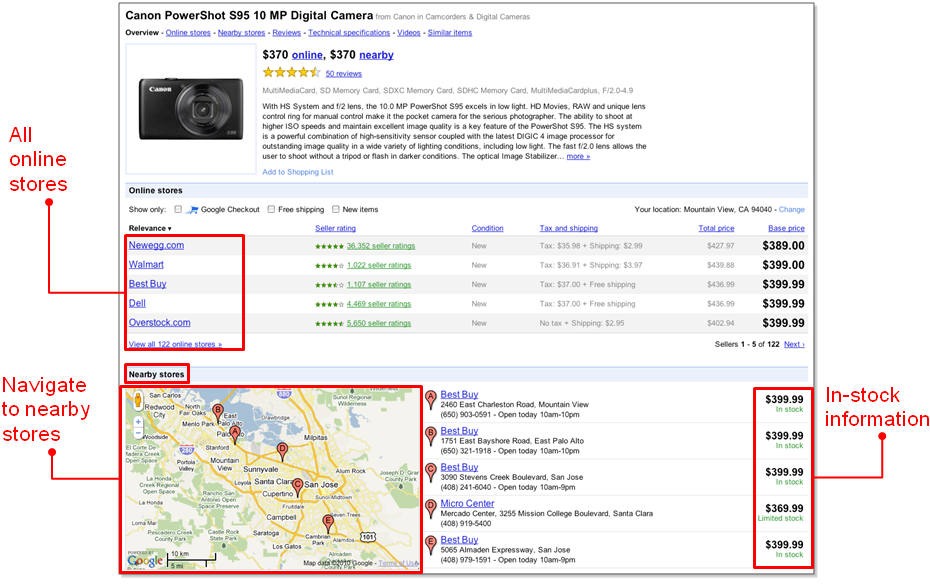Tick the Free shipping checkbox
This screenshot has height=584, width=930.
pyautogui.click(x=271, y=209)
